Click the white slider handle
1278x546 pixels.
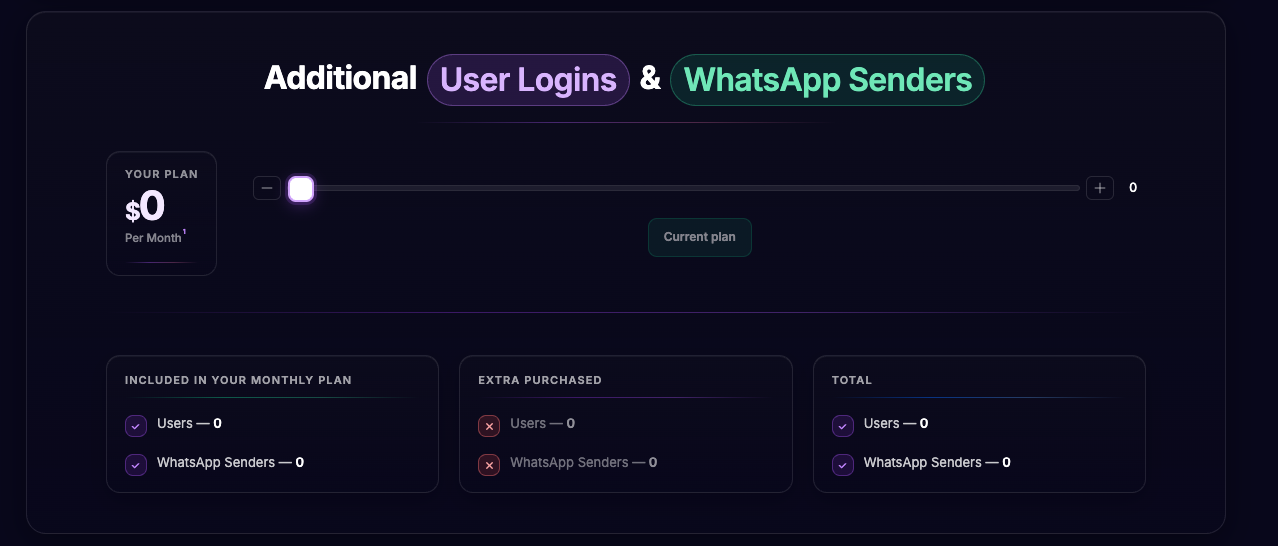(301, 188)
